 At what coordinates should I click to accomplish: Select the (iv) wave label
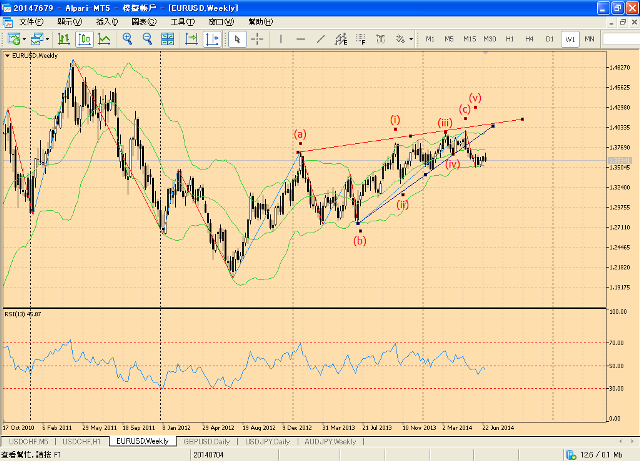pos(452,164)
